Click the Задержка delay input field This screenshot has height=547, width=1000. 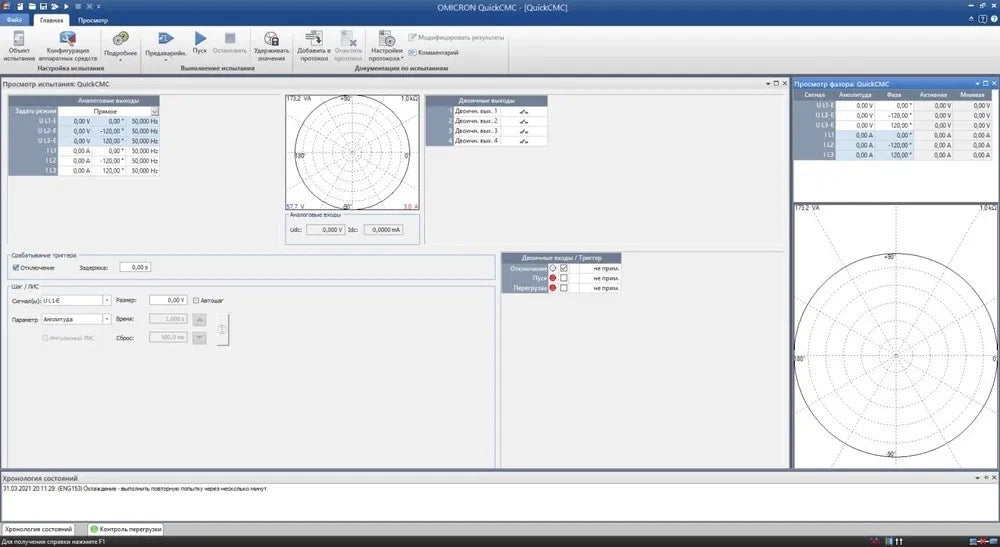(136, 267)
